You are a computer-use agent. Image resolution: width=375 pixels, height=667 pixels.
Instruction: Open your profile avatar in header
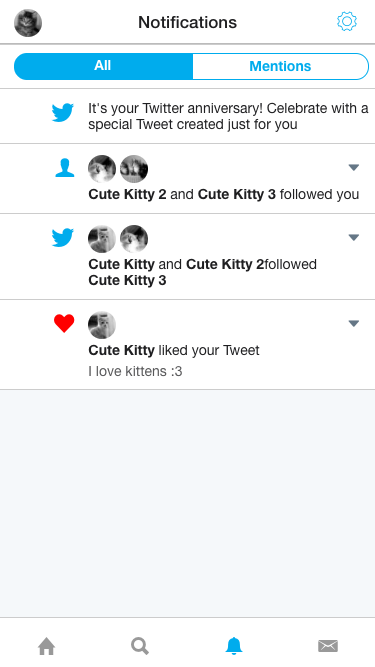click(28, 23)
